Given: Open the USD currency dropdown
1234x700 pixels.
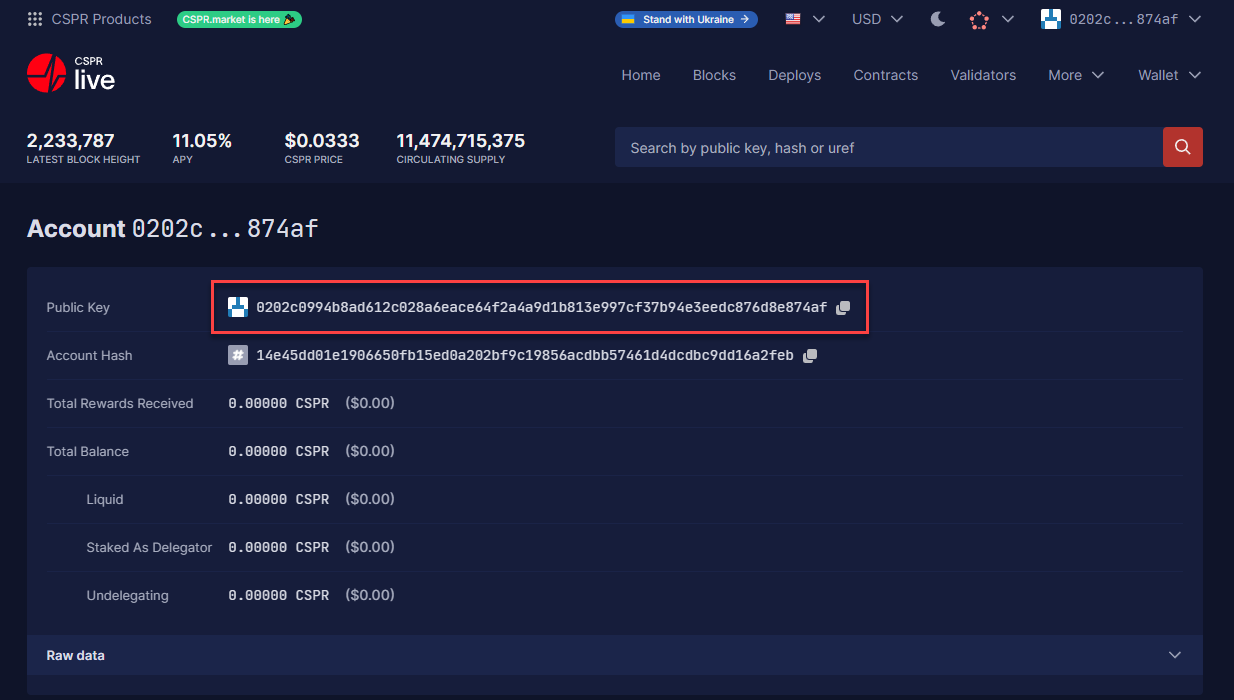Looking at the screenshot, I should point(877,19).
